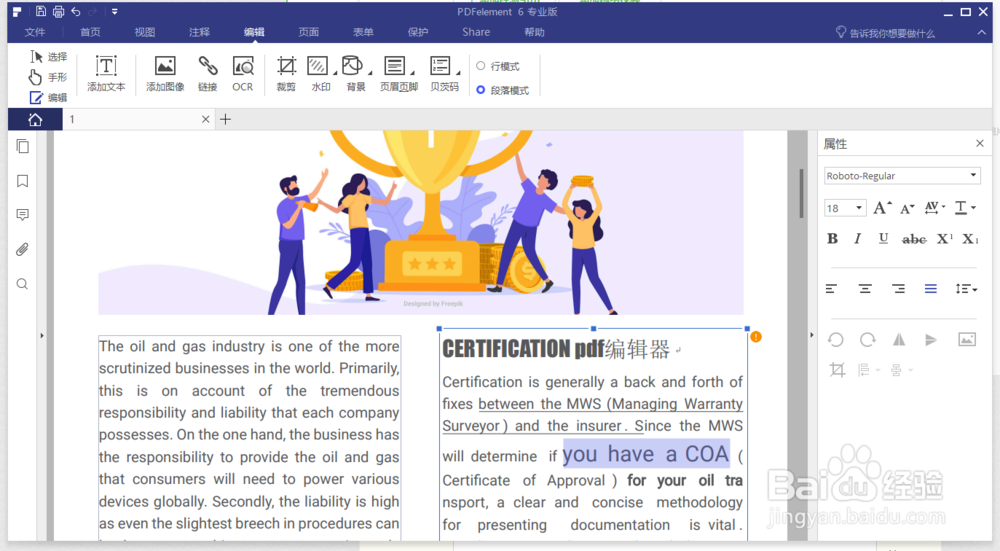Activate the 手形 hand tool
The height and width of the screenshot is (551, 1000).
pos(48,77)
